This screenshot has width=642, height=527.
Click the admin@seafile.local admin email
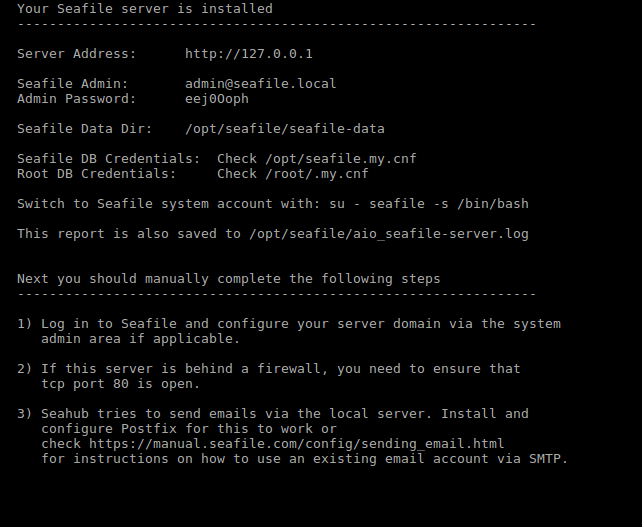click(261, 84)
